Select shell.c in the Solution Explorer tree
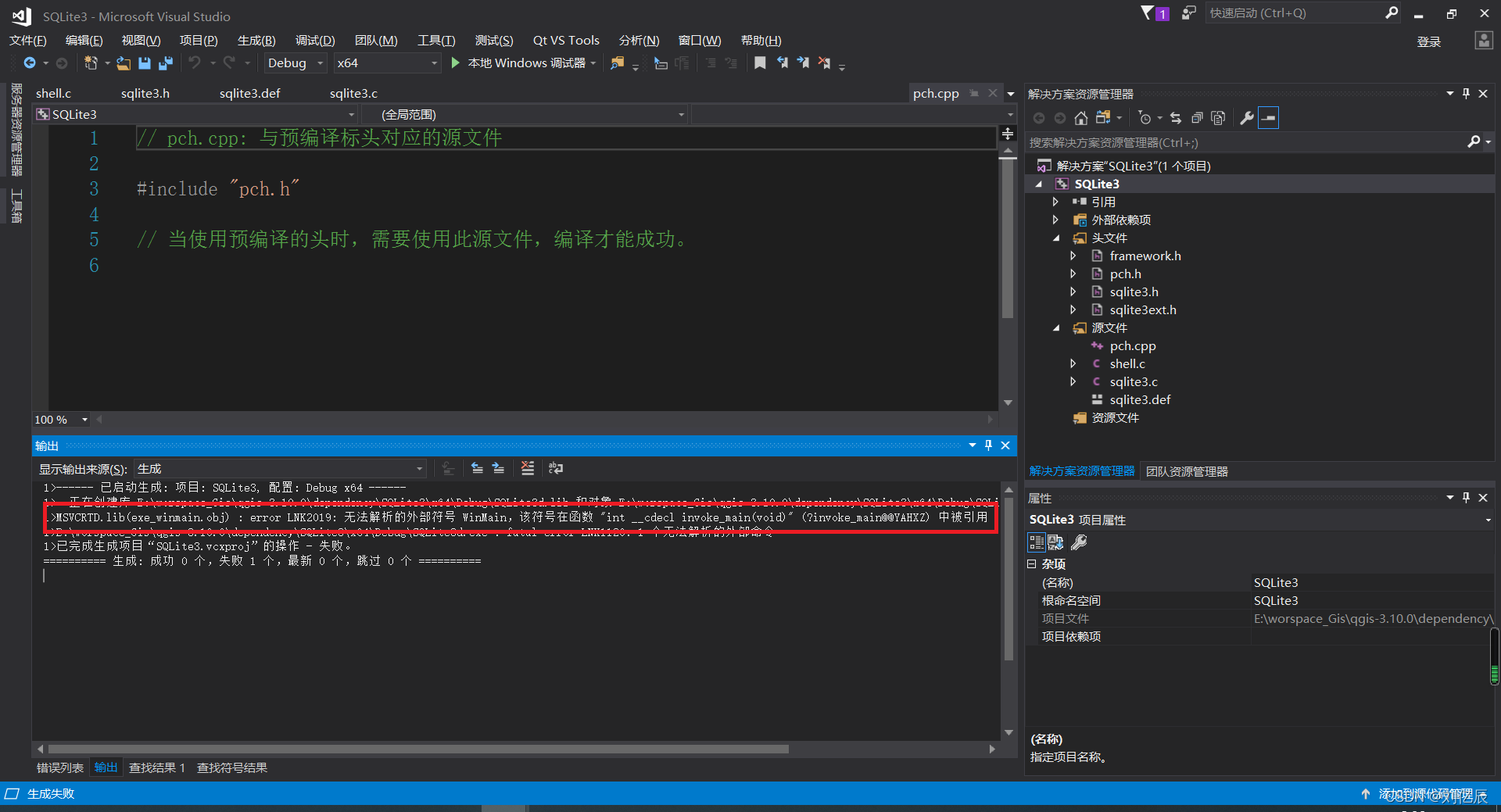 [1127, 363]
